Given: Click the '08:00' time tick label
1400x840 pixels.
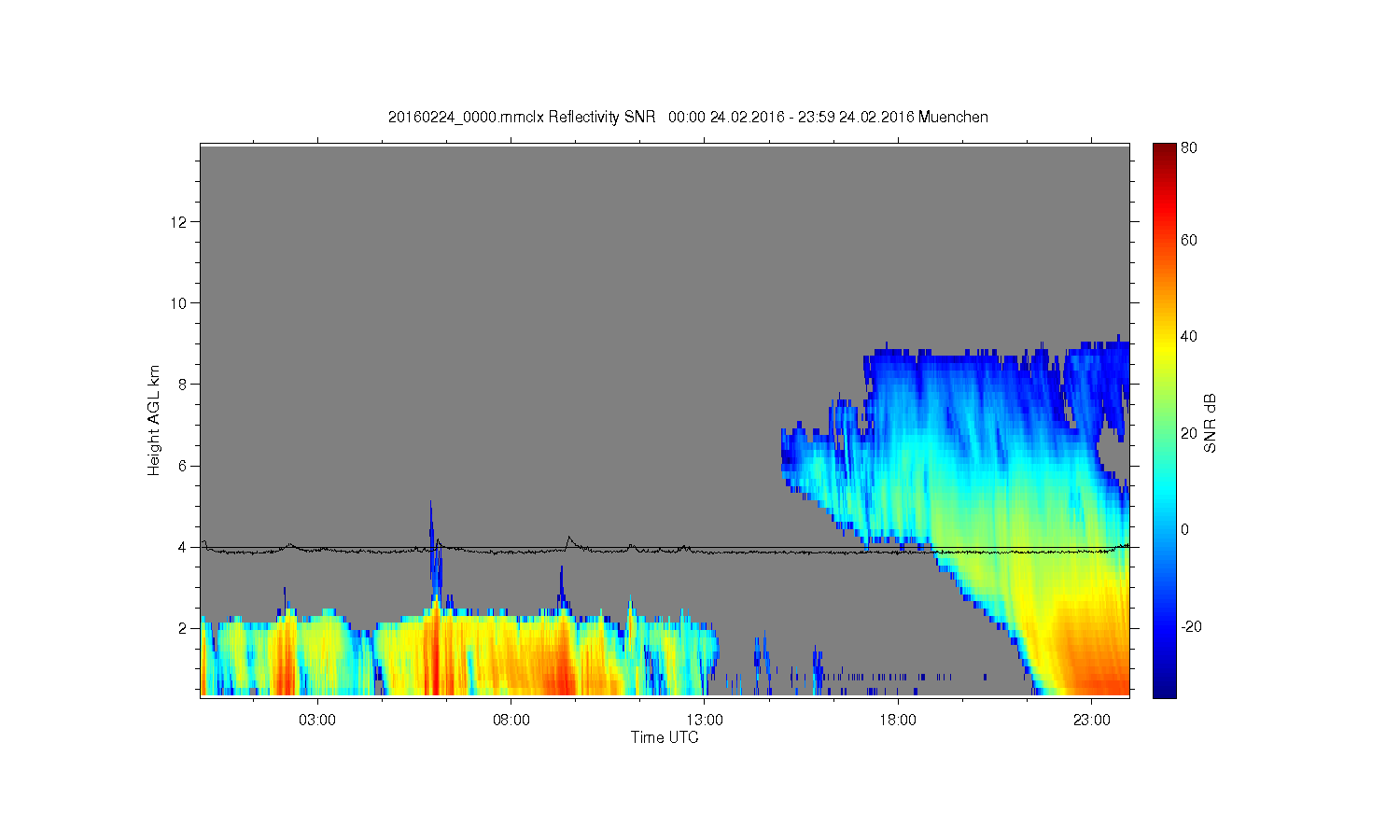Looking at the screenshot, I should [511, 721].
